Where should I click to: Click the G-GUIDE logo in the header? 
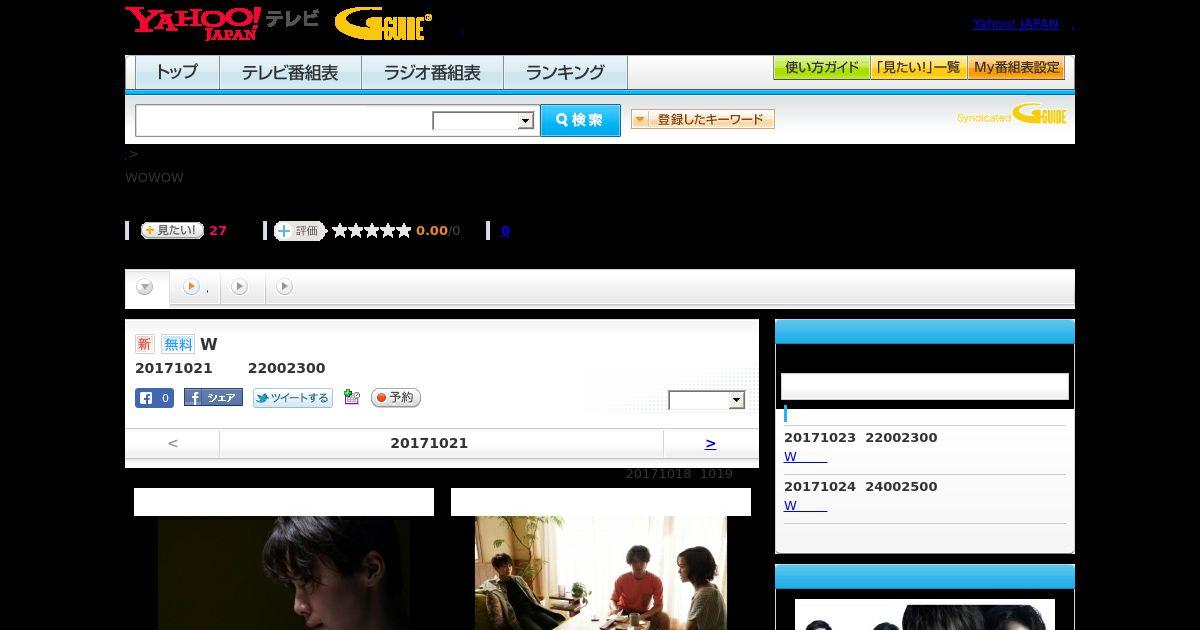click(x=383, y=24)
